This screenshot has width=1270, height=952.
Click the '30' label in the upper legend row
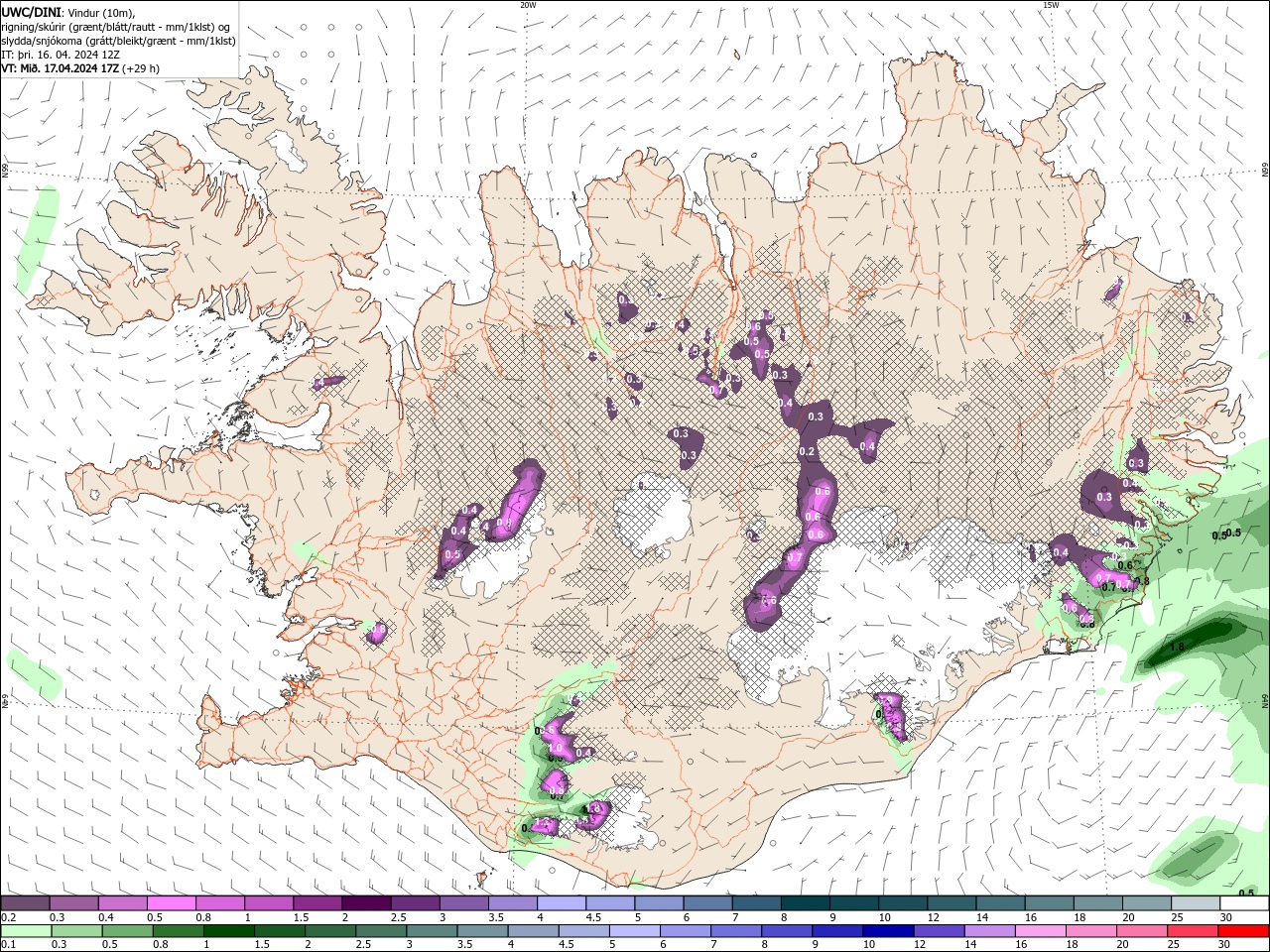pyautogui.click(x=1226, y=918)
